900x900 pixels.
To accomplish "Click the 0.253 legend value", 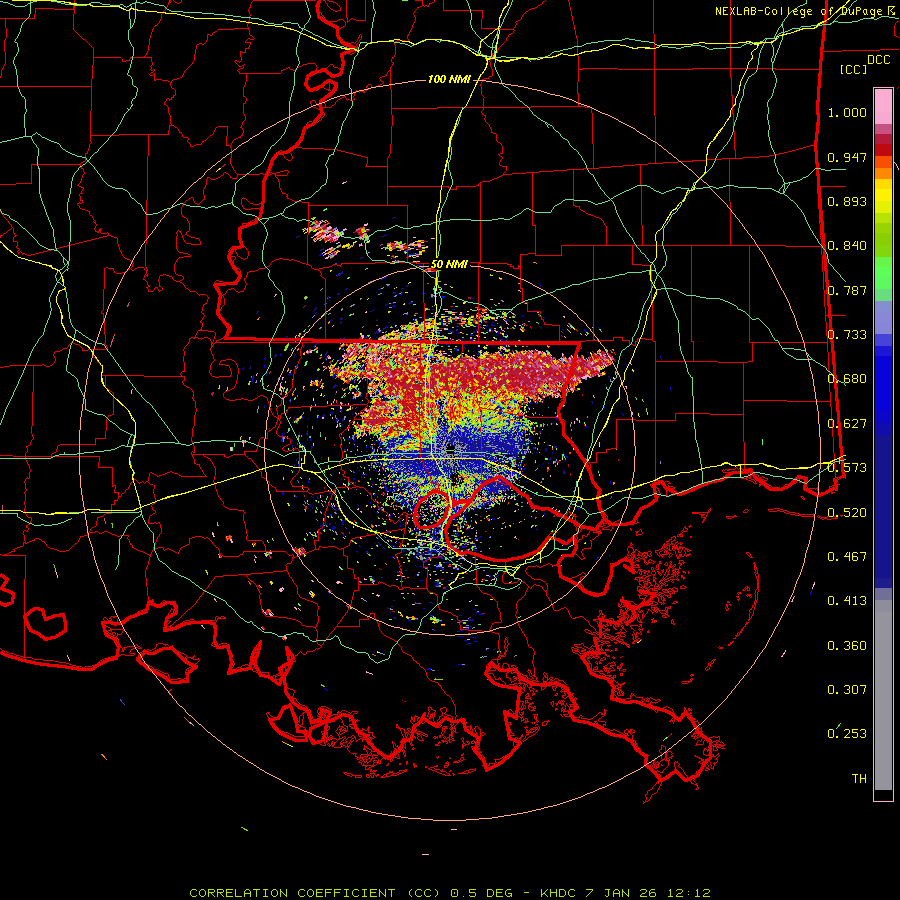I will click(847, 734).
